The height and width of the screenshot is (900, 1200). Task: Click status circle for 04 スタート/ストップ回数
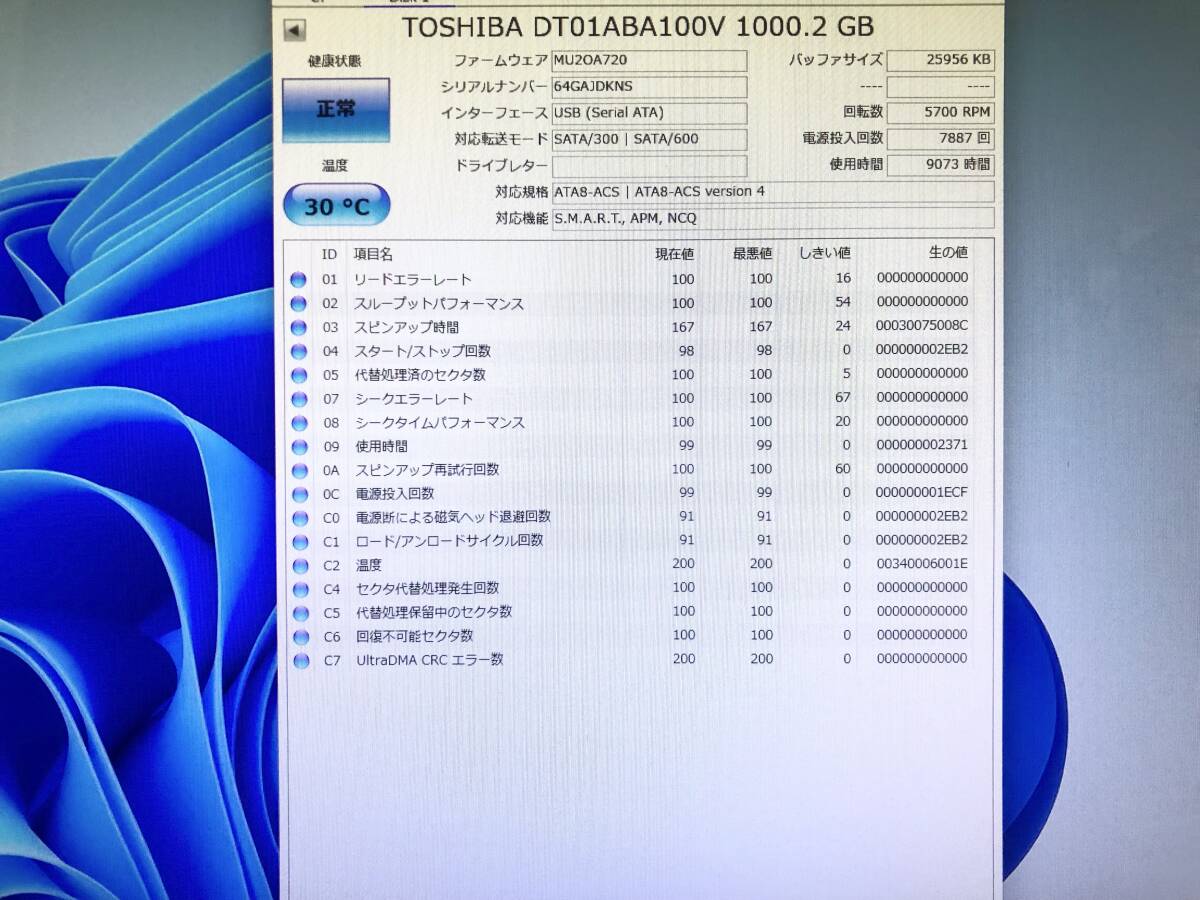pos(298,351)
